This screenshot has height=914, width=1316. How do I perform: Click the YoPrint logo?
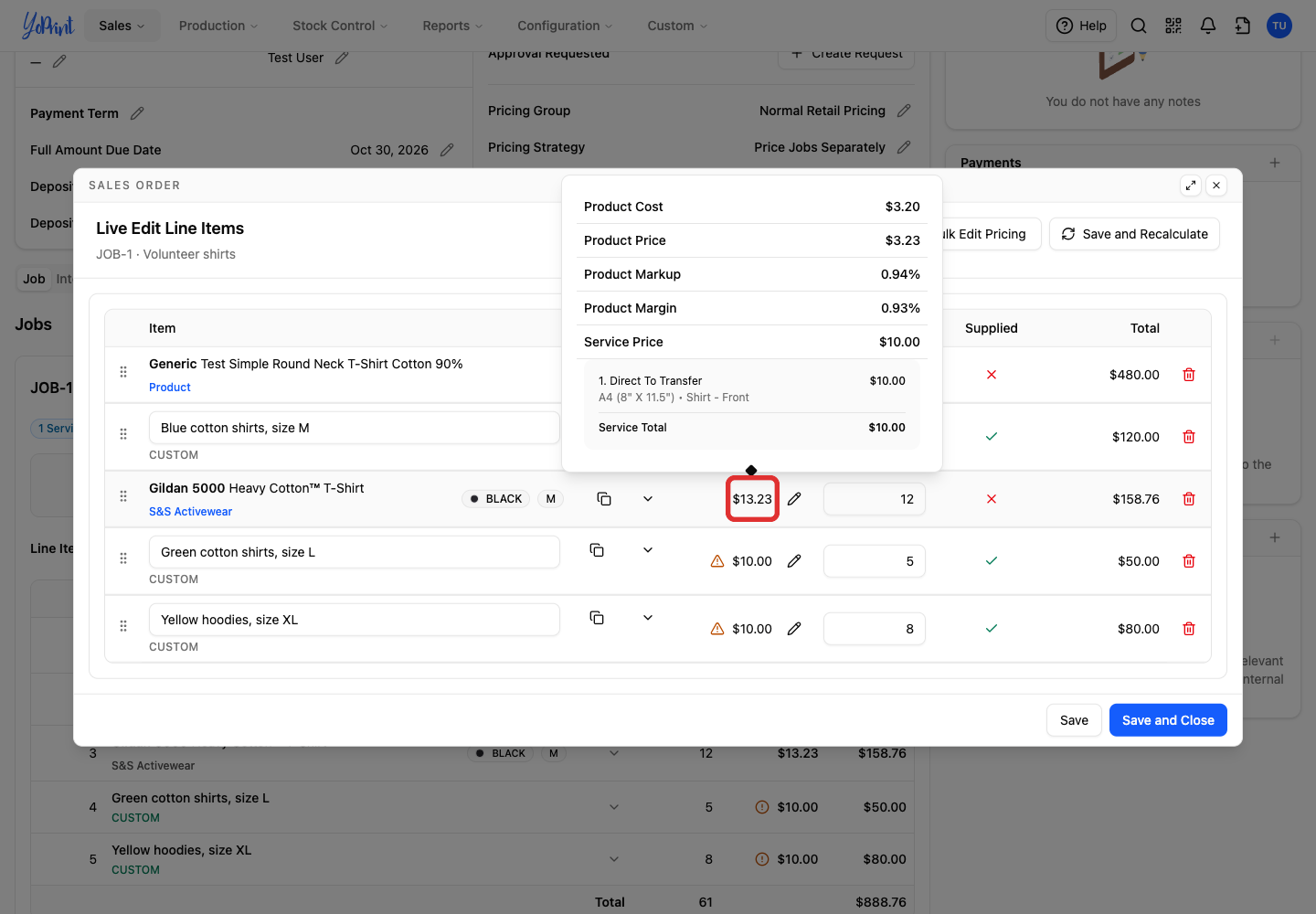pyautogui.click(x=48, y=26)
